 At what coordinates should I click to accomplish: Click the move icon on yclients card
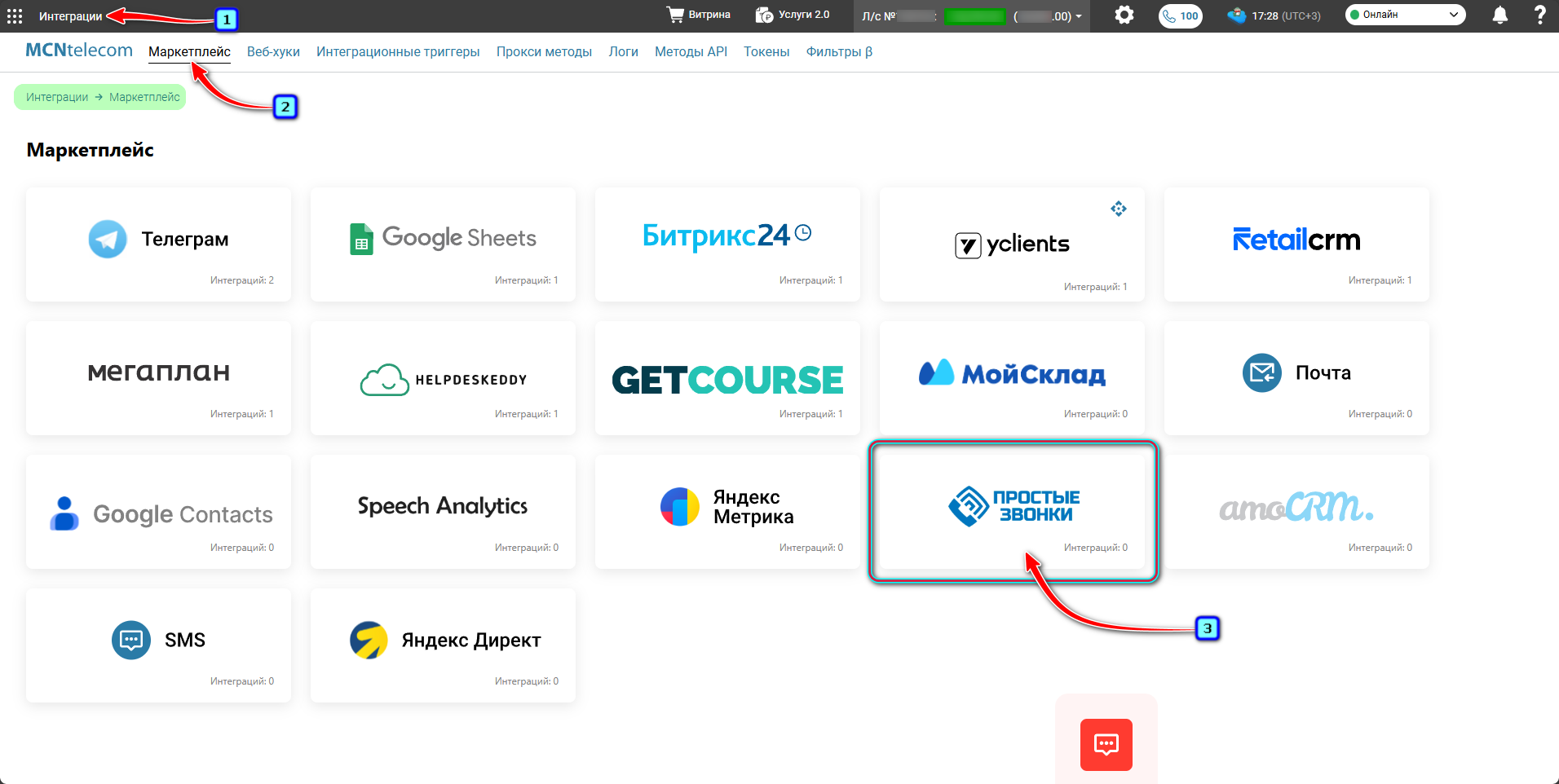pos(1119,209)
